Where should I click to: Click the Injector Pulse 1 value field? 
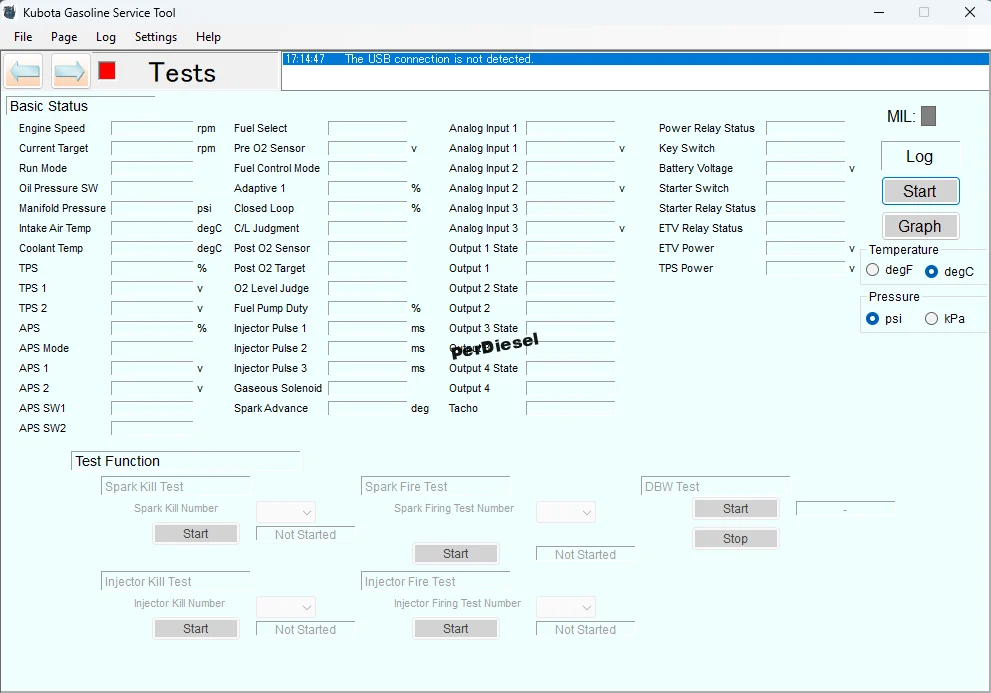coord(367,329)
